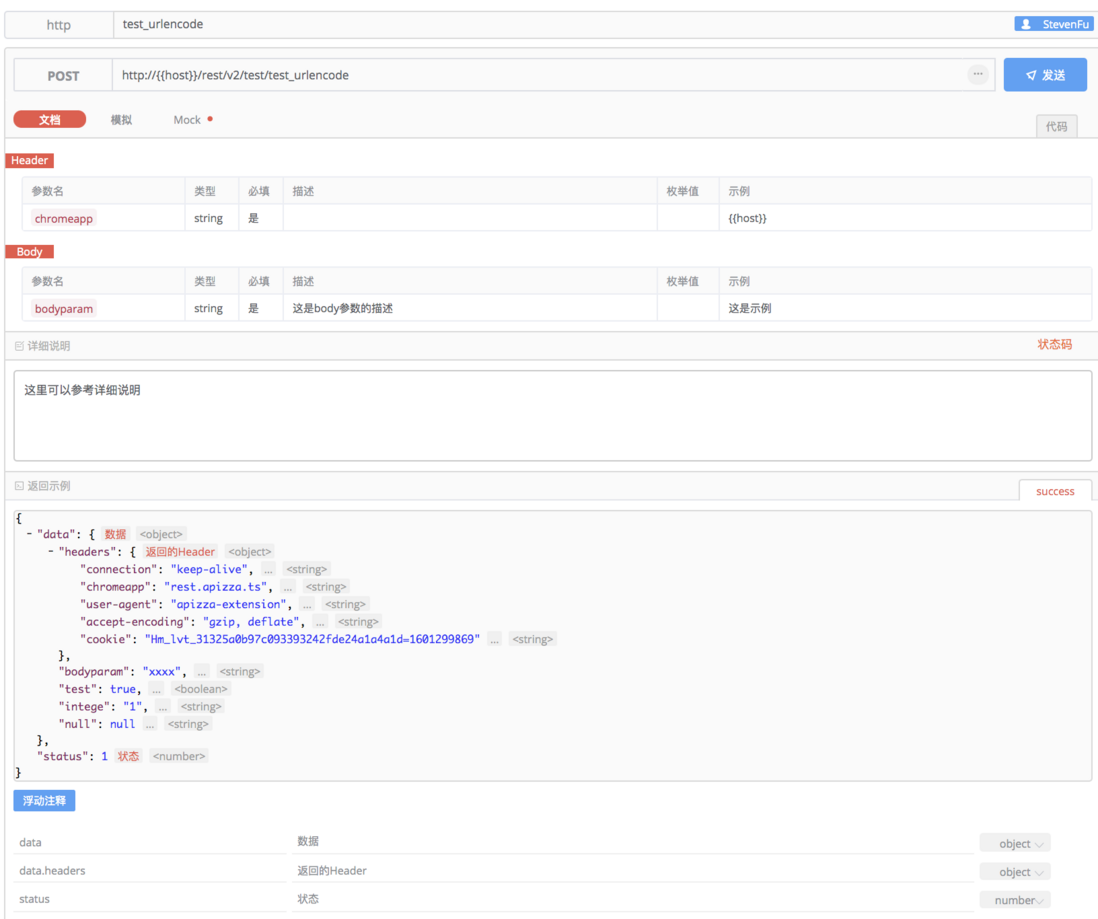Viewport: 1098px width, 919px height.
Task: Select the success response tab
Action: 1055,491
